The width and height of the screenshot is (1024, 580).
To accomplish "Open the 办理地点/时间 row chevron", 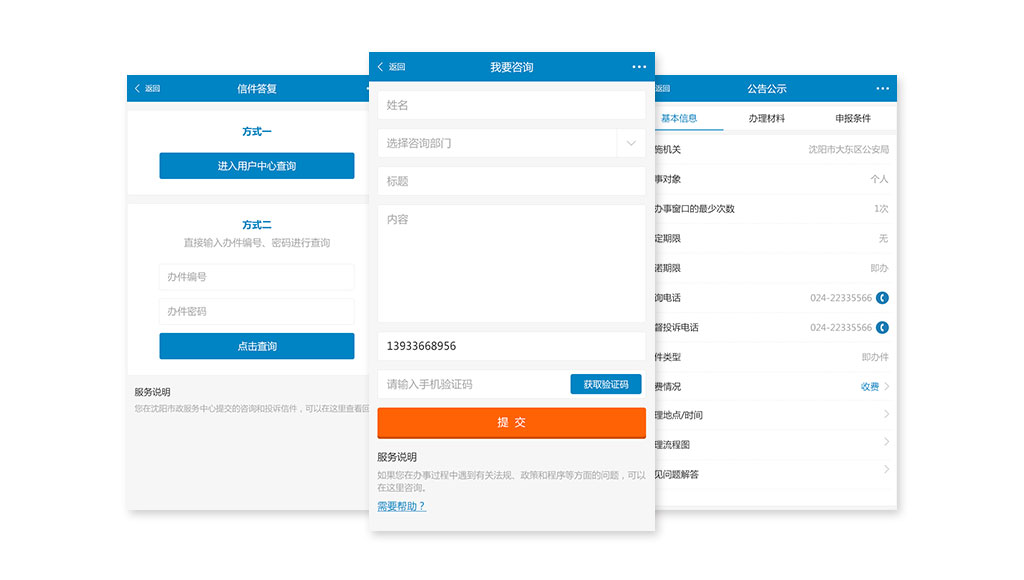I will click(x=886, y=414).
